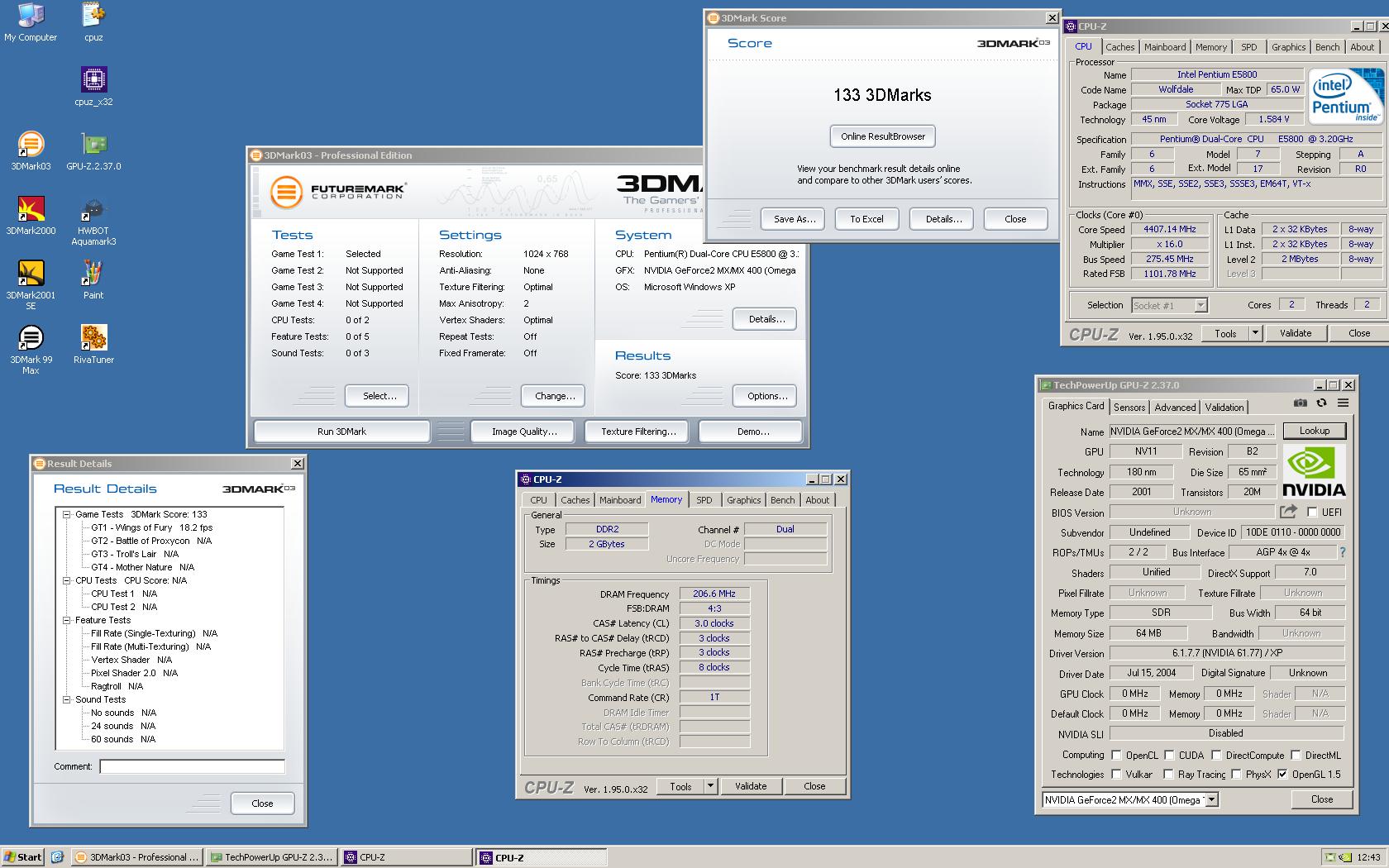Collapse Sound Tests tree node
Screen dimensions: 1389x868
(67, 699)
